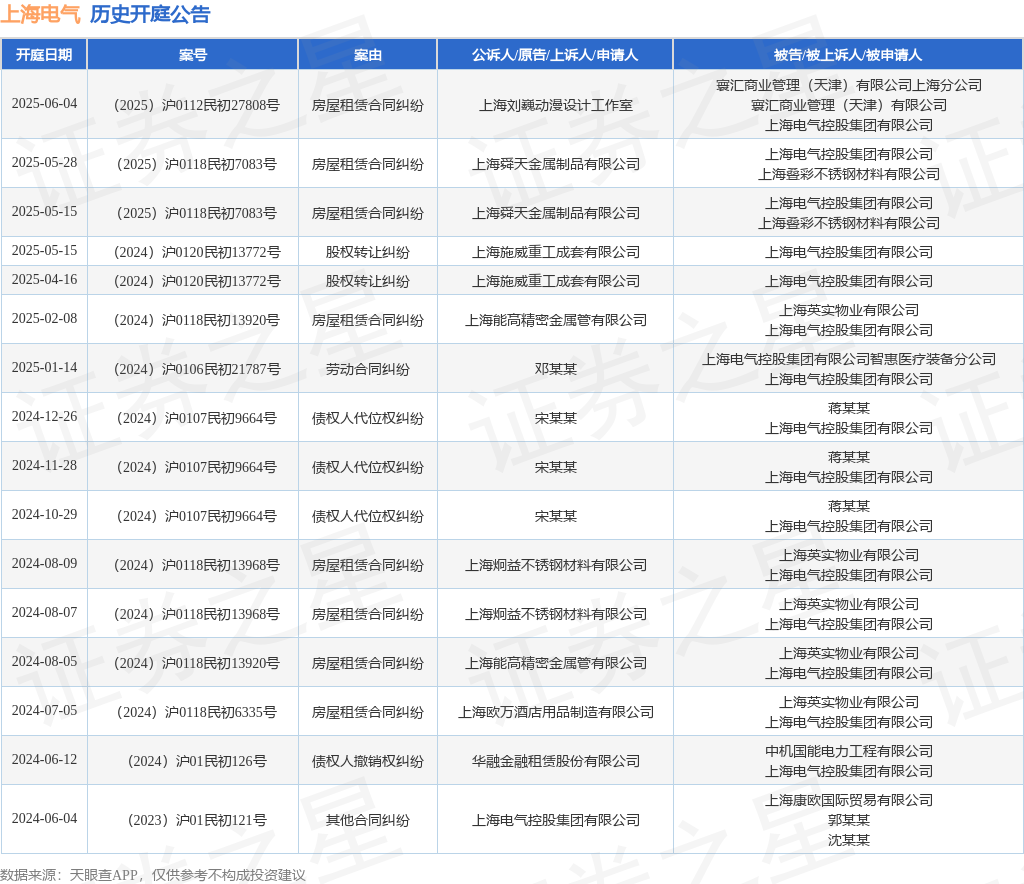This screenshot has height=884, width=1024.
Task: Click plaintiff 邓某某
Action: tap(556, 370)
